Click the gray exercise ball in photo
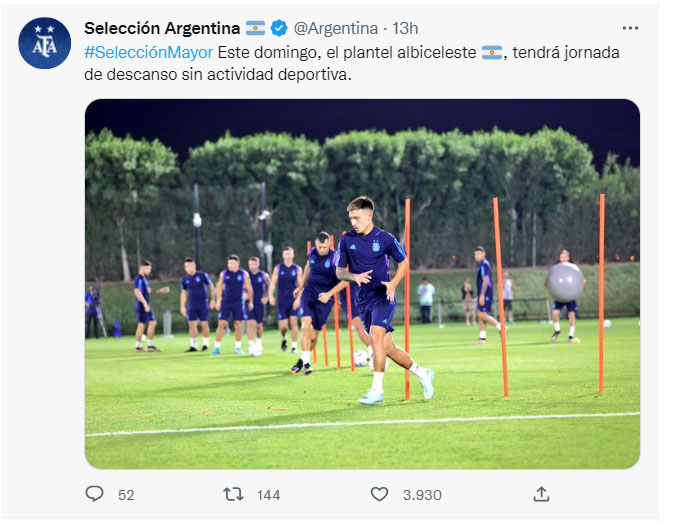This screenshot has width=682, height=524. pyautogui.click(x=565, y=282)
